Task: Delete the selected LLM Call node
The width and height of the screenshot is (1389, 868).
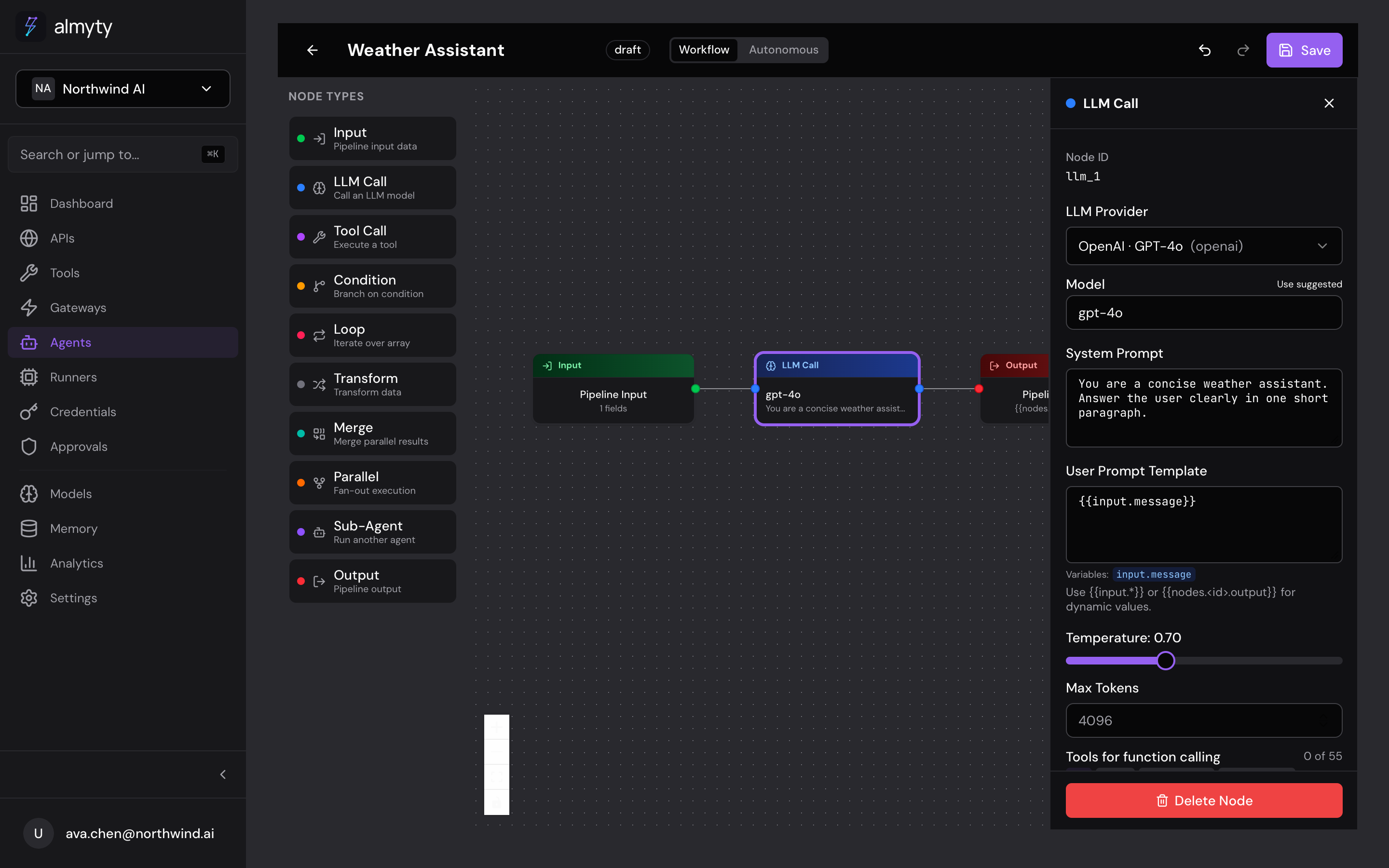Action: pyautogui.click(x=1204, y=800)
